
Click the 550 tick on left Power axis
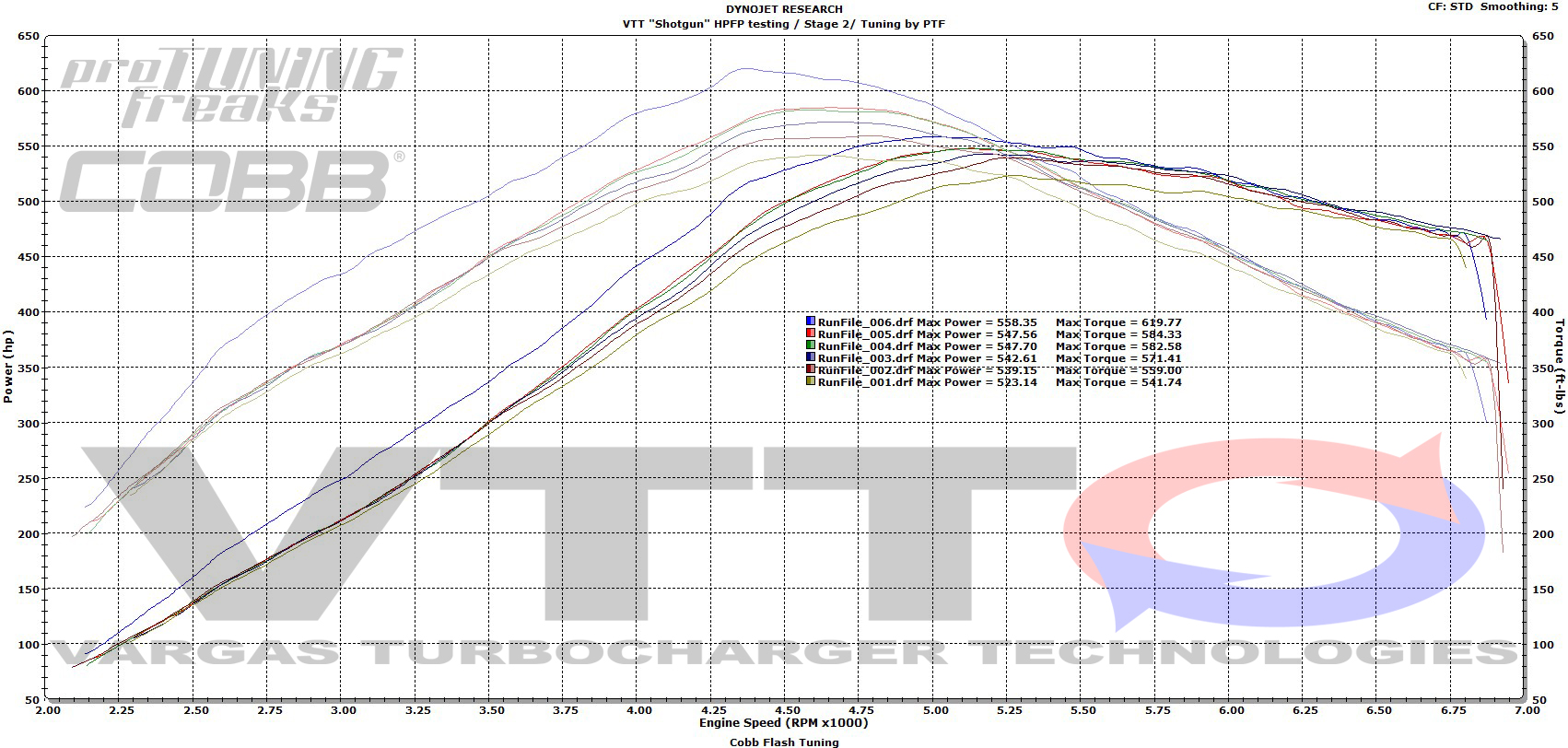[29, 147]
